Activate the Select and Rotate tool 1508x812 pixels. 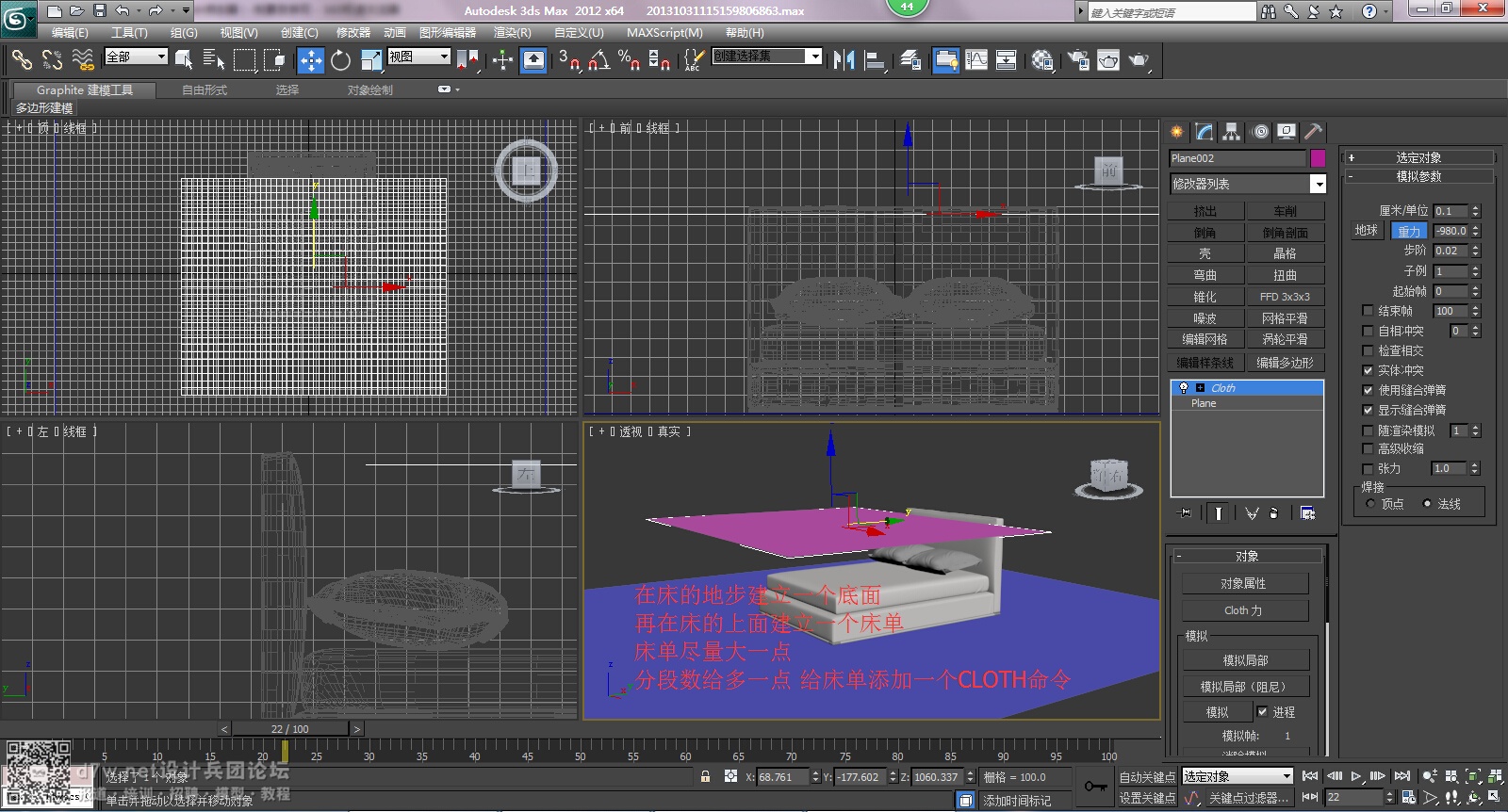[340, 60]
